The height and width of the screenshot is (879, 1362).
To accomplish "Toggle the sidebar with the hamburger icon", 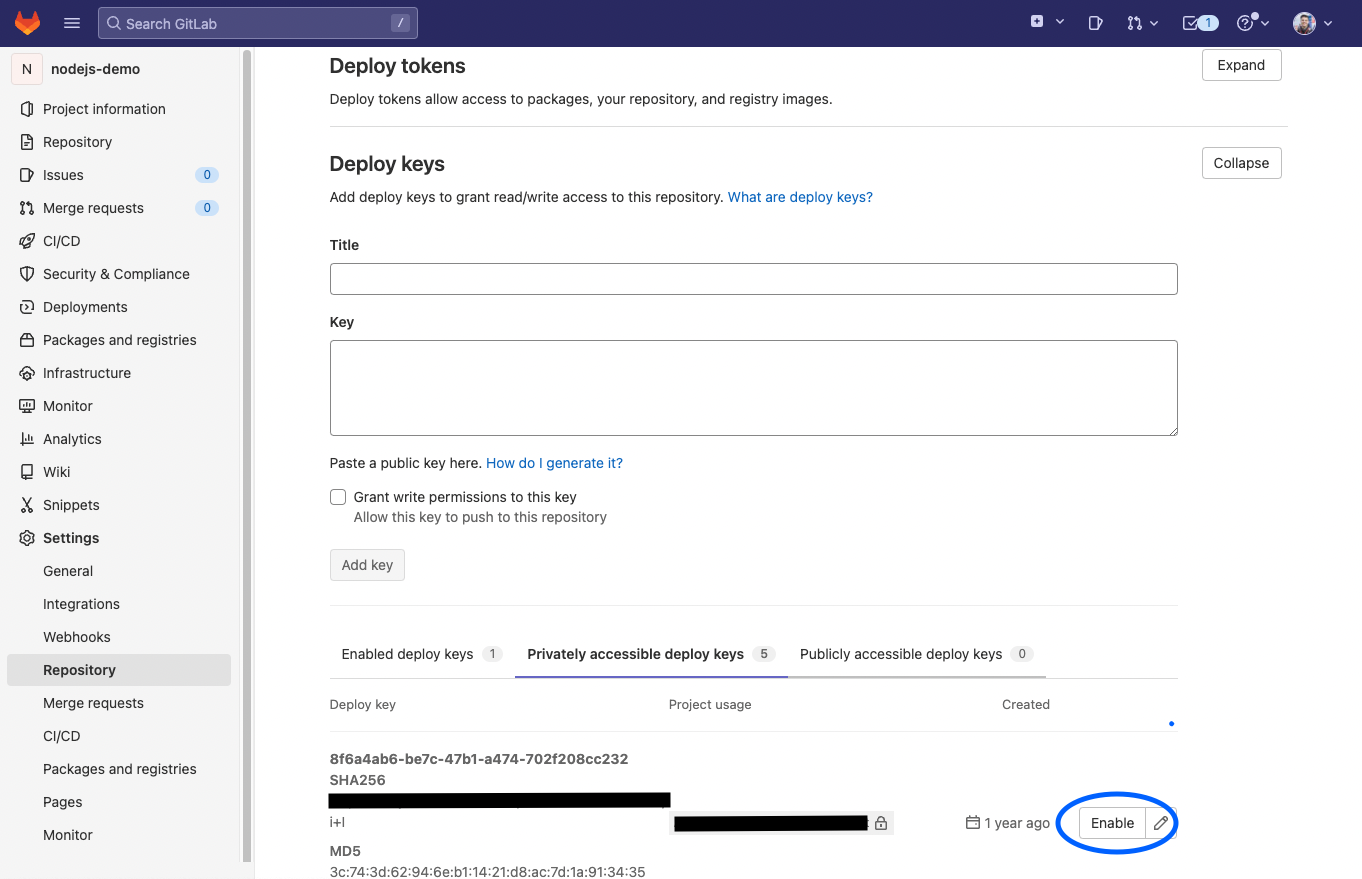I will 71,22.
